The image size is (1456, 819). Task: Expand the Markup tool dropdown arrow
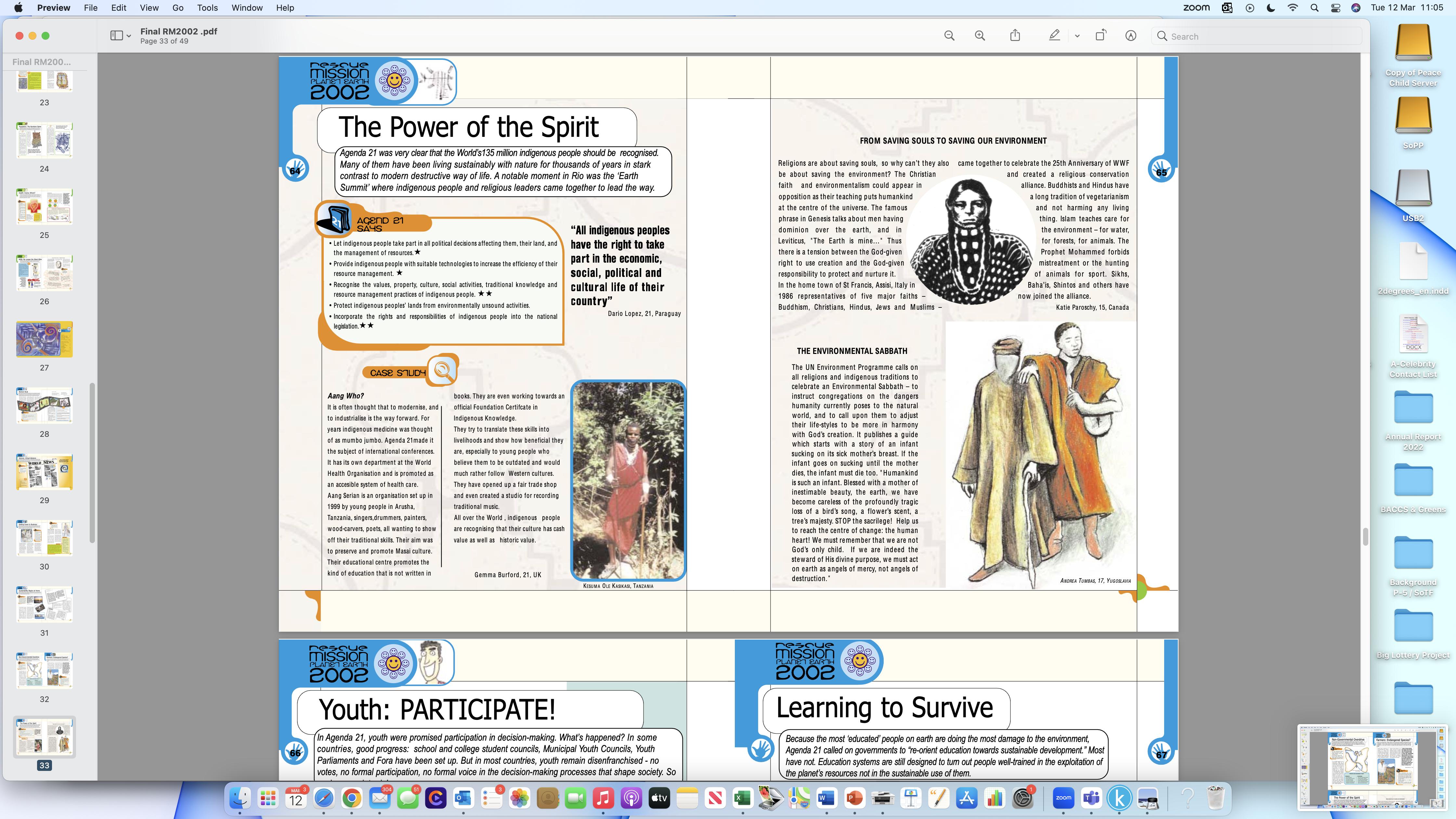(1077, 36)
